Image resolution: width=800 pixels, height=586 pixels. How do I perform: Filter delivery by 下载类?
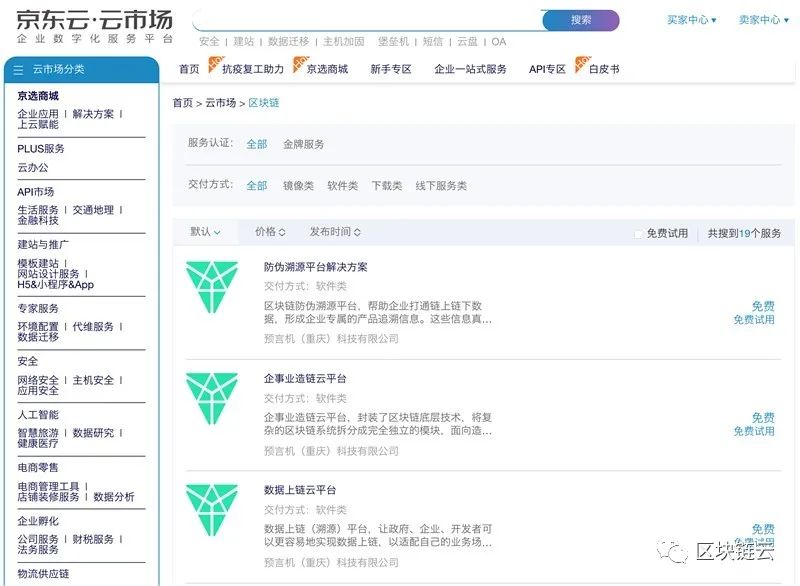[387, 186]
